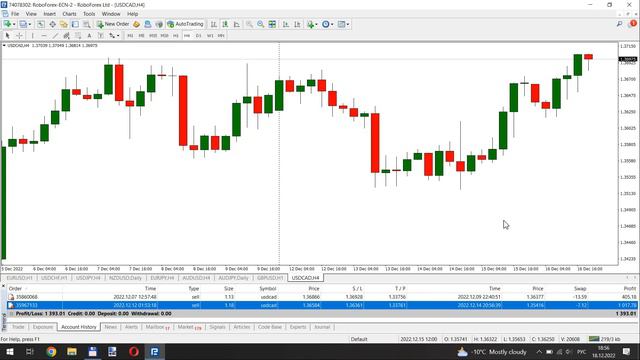
Task: Open the Periods clock icon
Action: [x=326, y=24]
